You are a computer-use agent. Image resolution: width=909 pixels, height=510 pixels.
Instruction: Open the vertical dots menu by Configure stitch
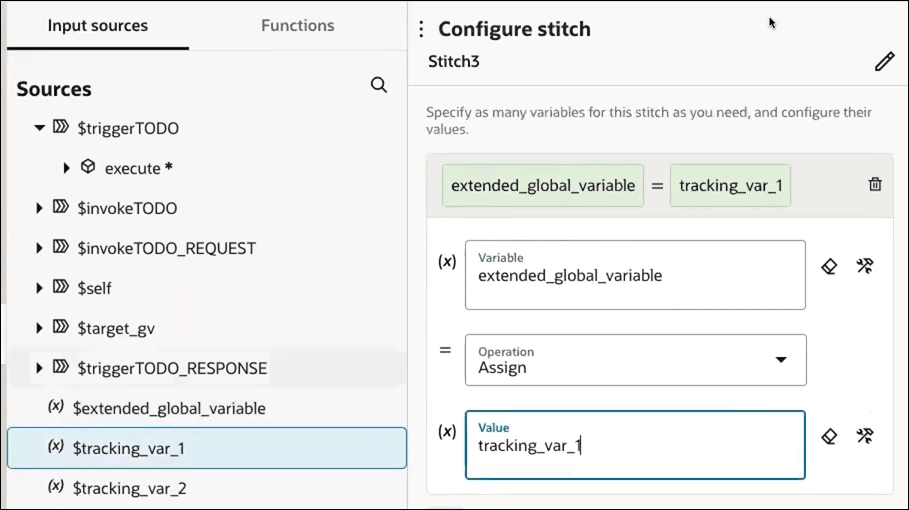421,29
